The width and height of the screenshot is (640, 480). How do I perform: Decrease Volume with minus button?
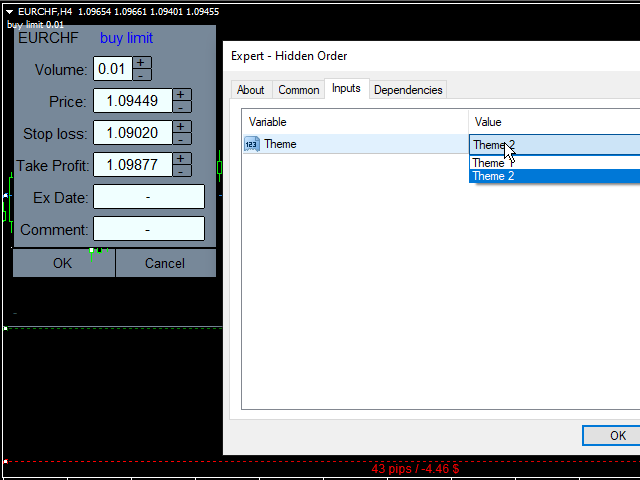click(142, 75)
